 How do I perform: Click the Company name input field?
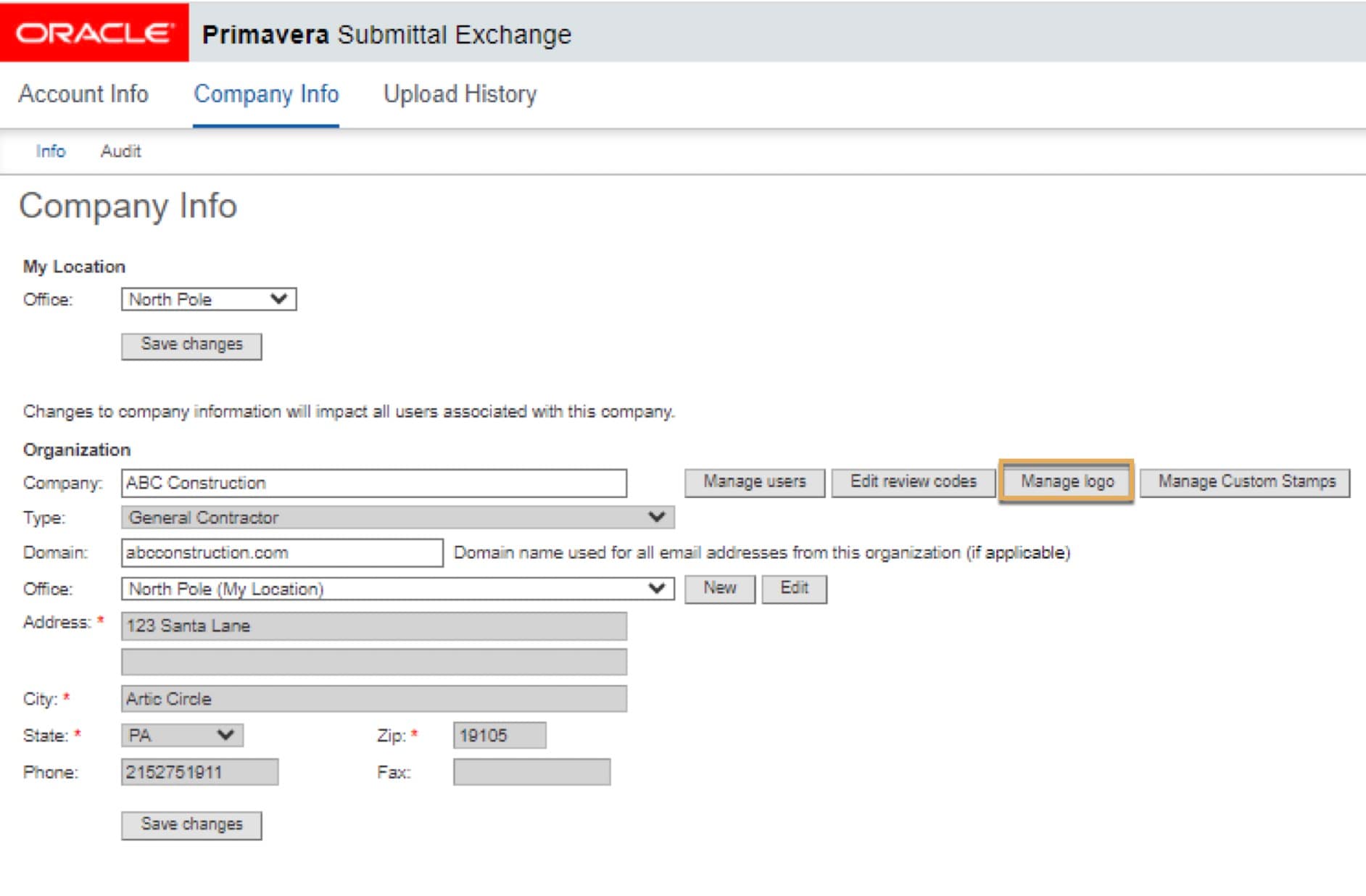(374, 483)
